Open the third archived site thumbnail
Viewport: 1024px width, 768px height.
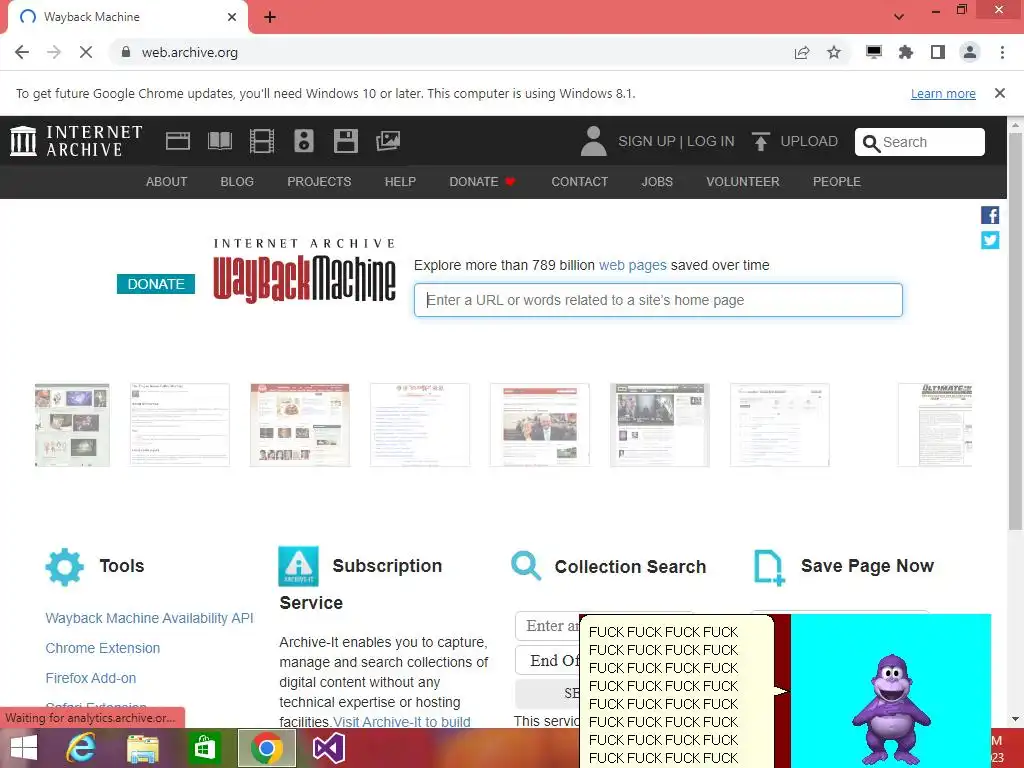click(300, 425)
